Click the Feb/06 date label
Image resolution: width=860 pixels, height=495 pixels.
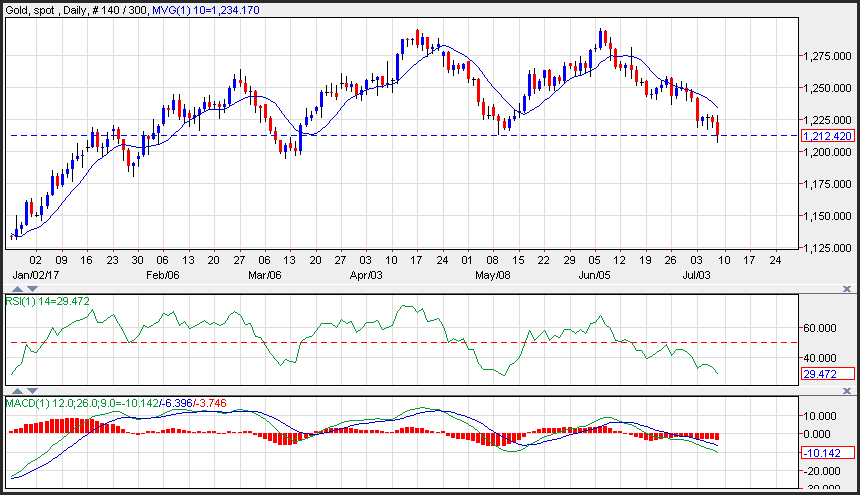tap(162, 274)
